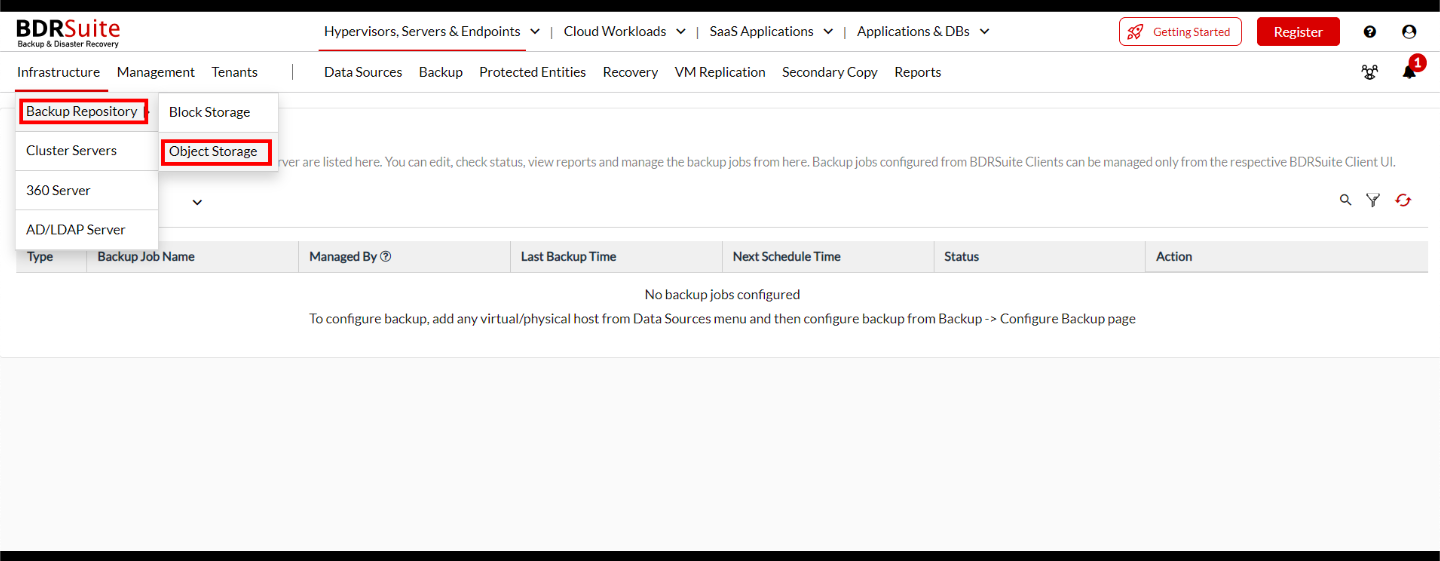
Task: Select Cluster Servers in the Infrastructure menu
Action: [x=87, y=151]
